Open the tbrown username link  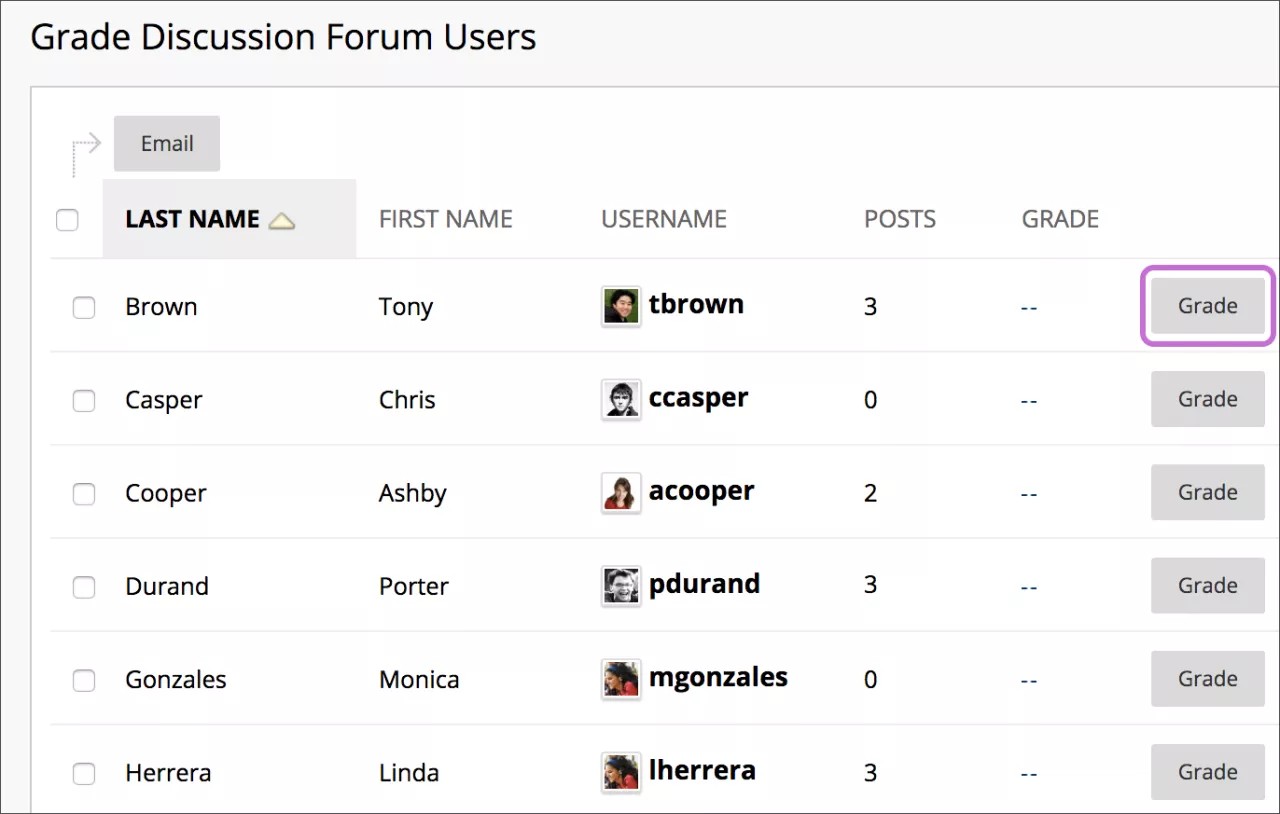tap(696, 304)
